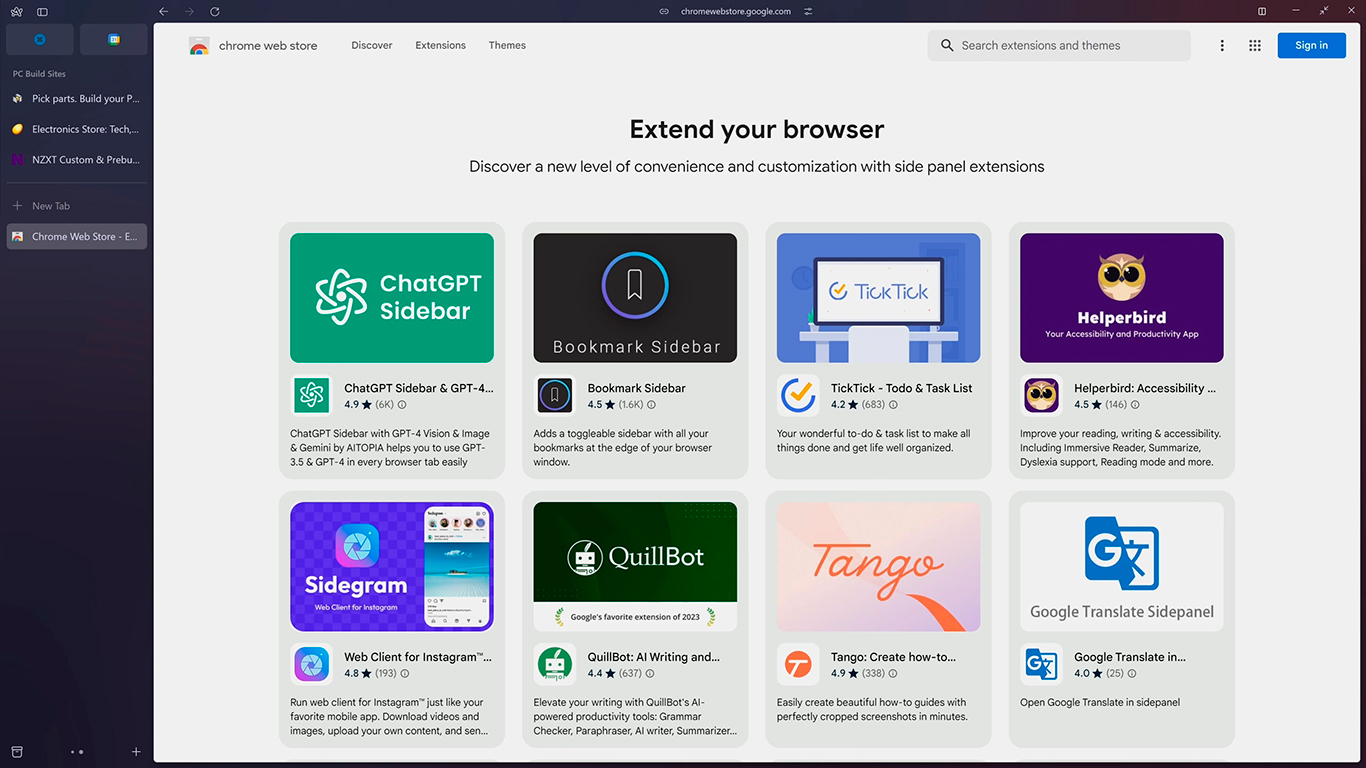This screenshot has height=768, width=1366.
Task: Switch to the 'NZXT Custom & Prebu...' tab
Action: 77,160
